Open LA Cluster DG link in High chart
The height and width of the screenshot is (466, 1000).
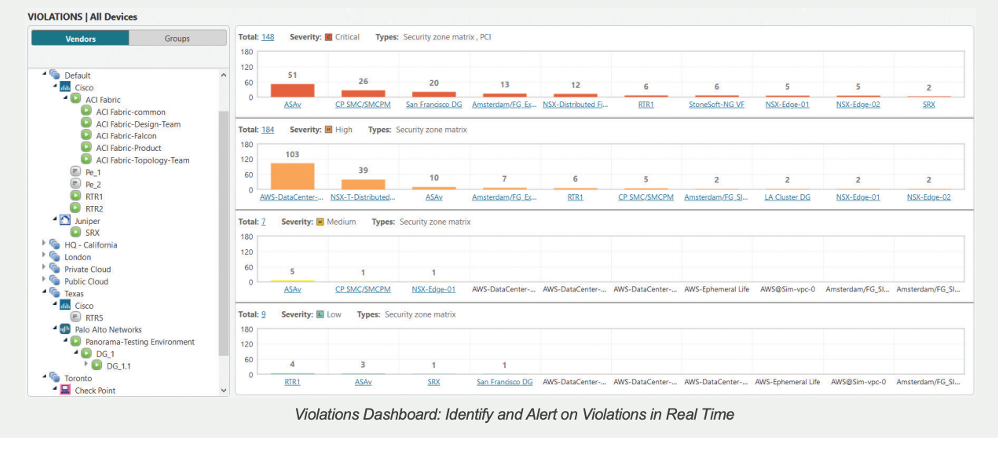(788, 197)
